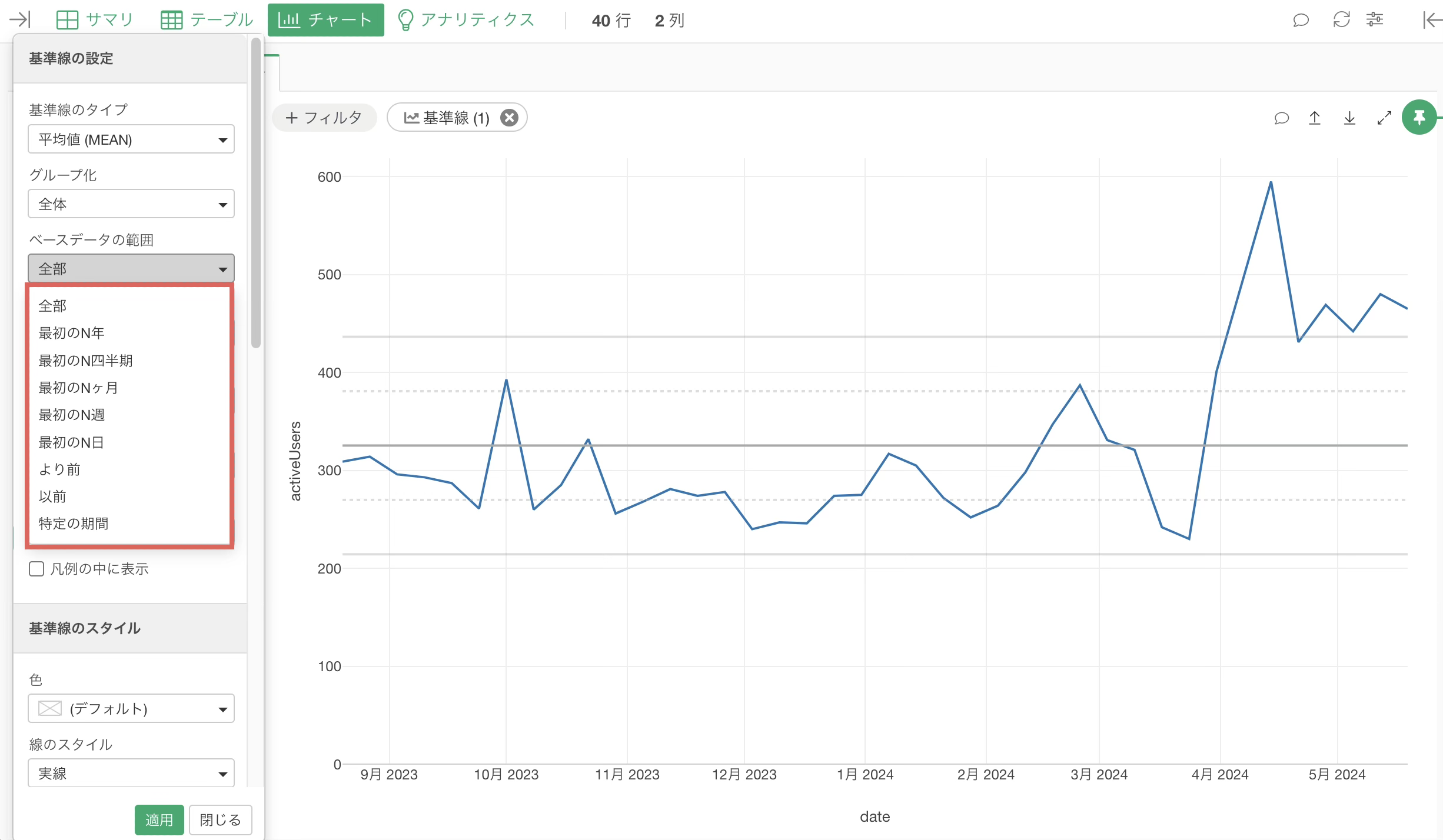Choose 特定の期間 option
The image size is (1443, 840).
pyautogui.click(x=74, y=524)
